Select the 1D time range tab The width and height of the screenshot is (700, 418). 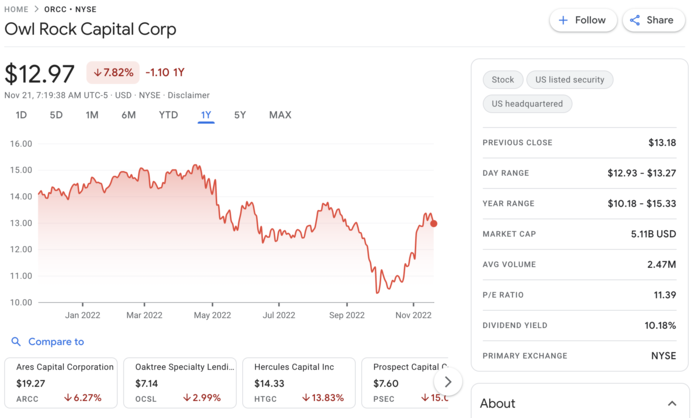click(21, 115)
